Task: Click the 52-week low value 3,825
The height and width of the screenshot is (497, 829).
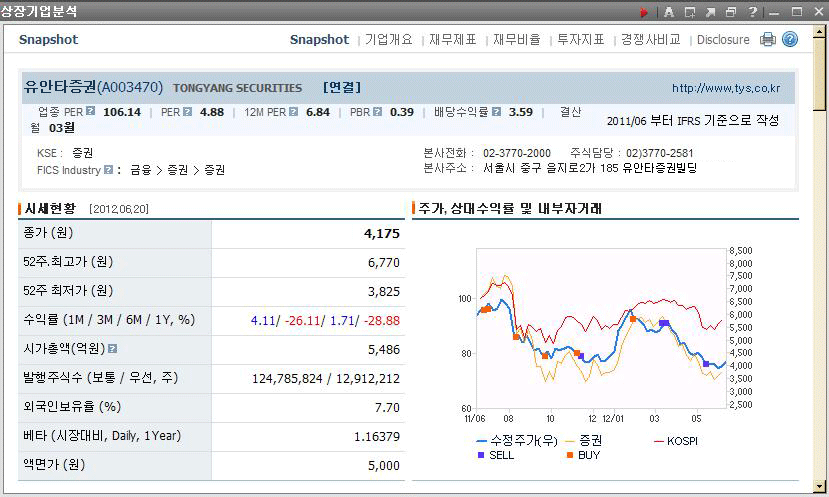Action: (384, 292)
